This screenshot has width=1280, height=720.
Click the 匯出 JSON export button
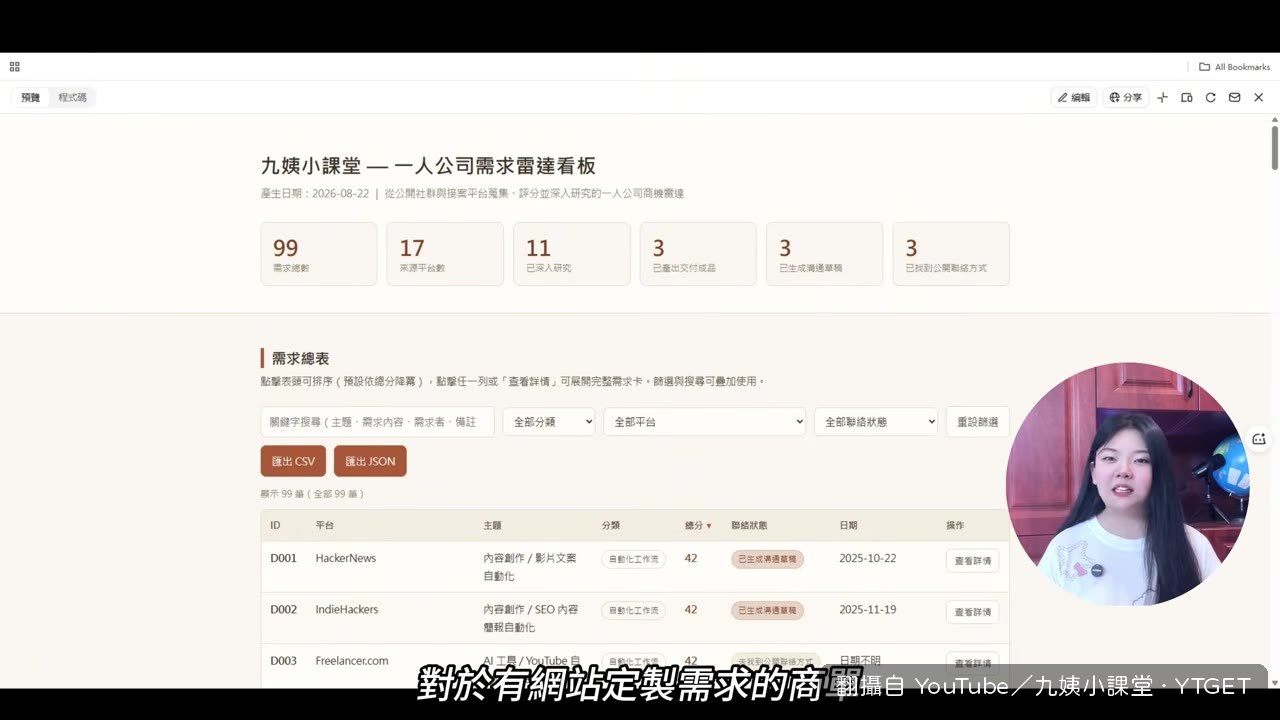click(x=370, y=461)
